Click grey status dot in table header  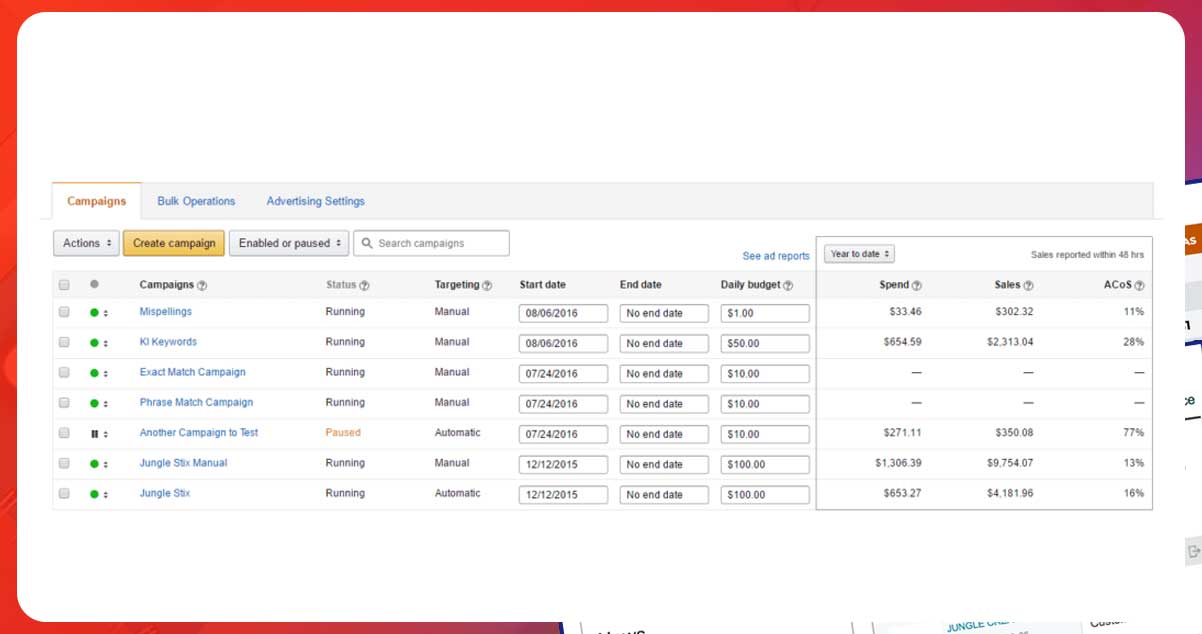coord(94,285)
